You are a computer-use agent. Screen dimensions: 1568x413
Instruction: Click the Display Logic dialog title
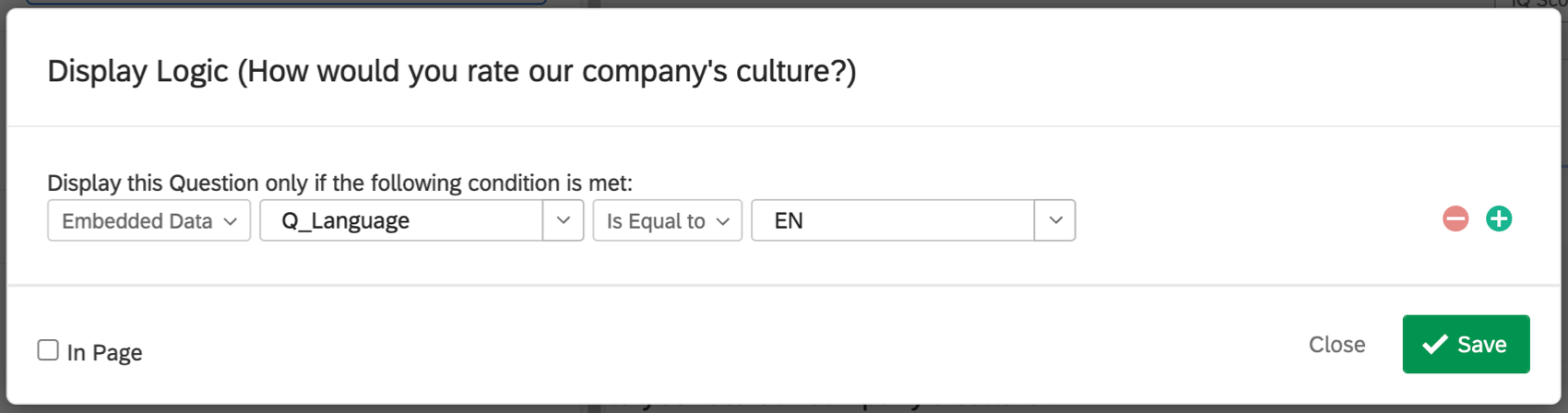pyautogui.click(x=451, y=71)
